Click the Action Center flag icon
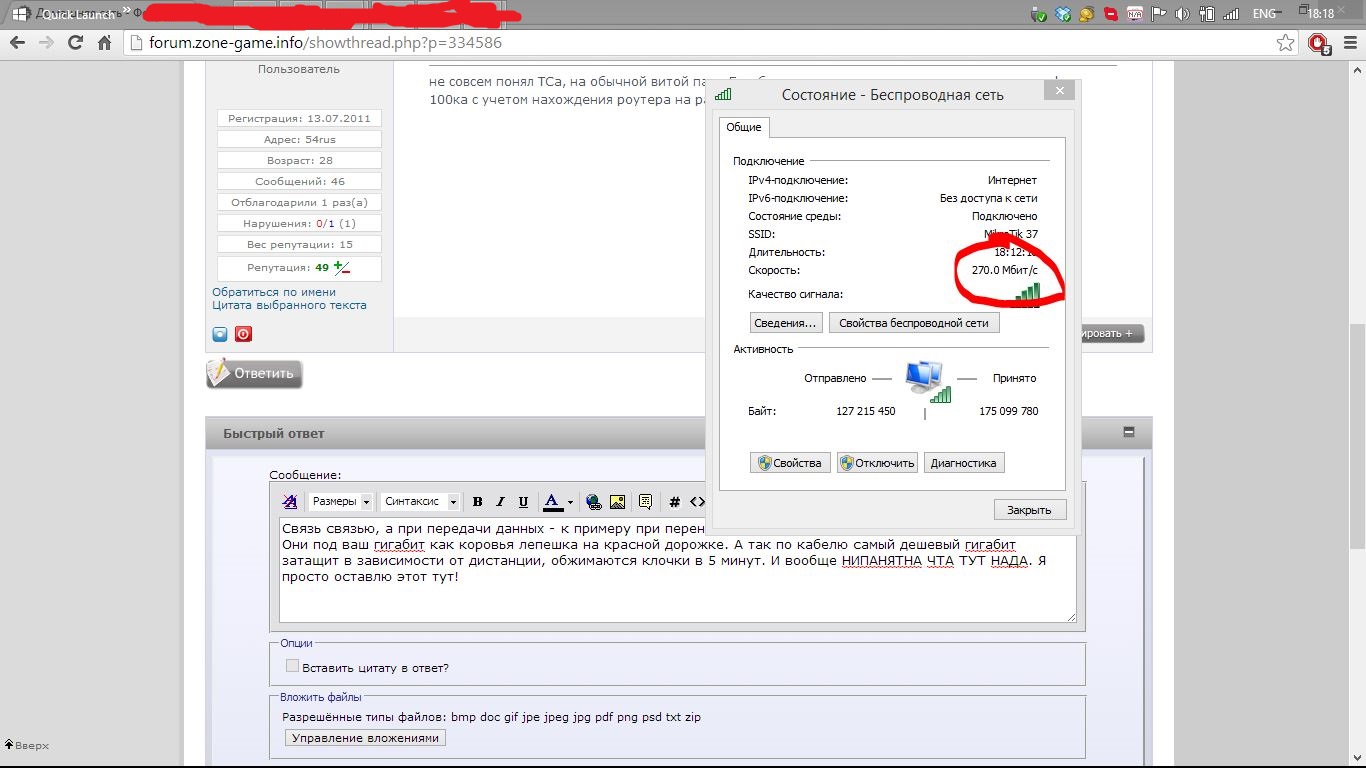 1159,14
